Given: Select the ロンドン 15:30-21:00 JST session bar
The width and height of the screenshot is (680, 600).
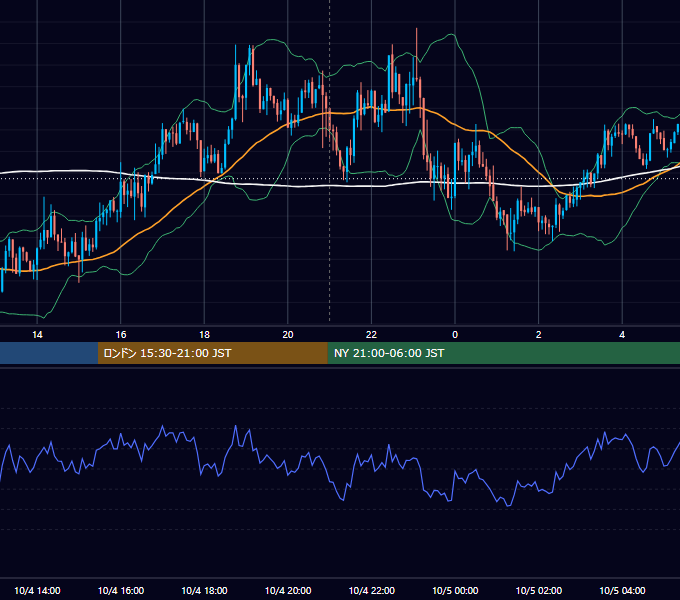Looking at the screenshot, I should pyautogui.click(x=212, y=353).
